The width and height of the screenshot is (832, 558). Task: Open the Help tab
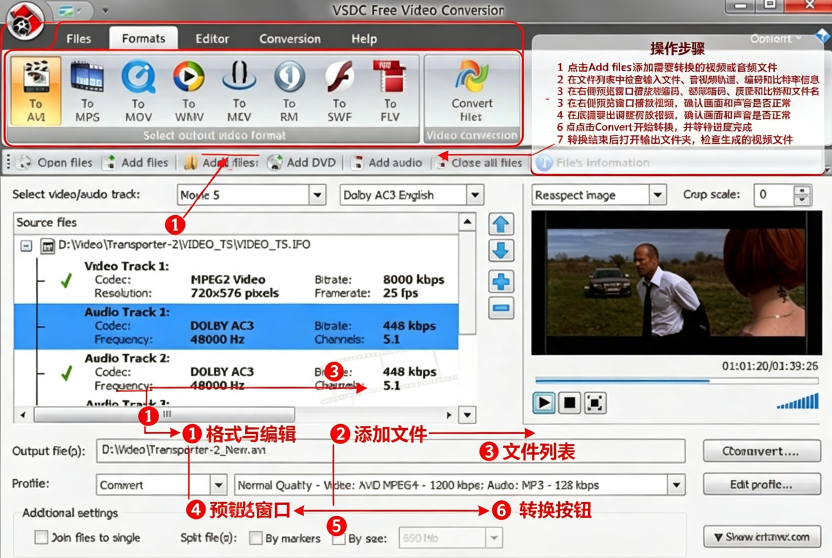click(x=364, y=39)
